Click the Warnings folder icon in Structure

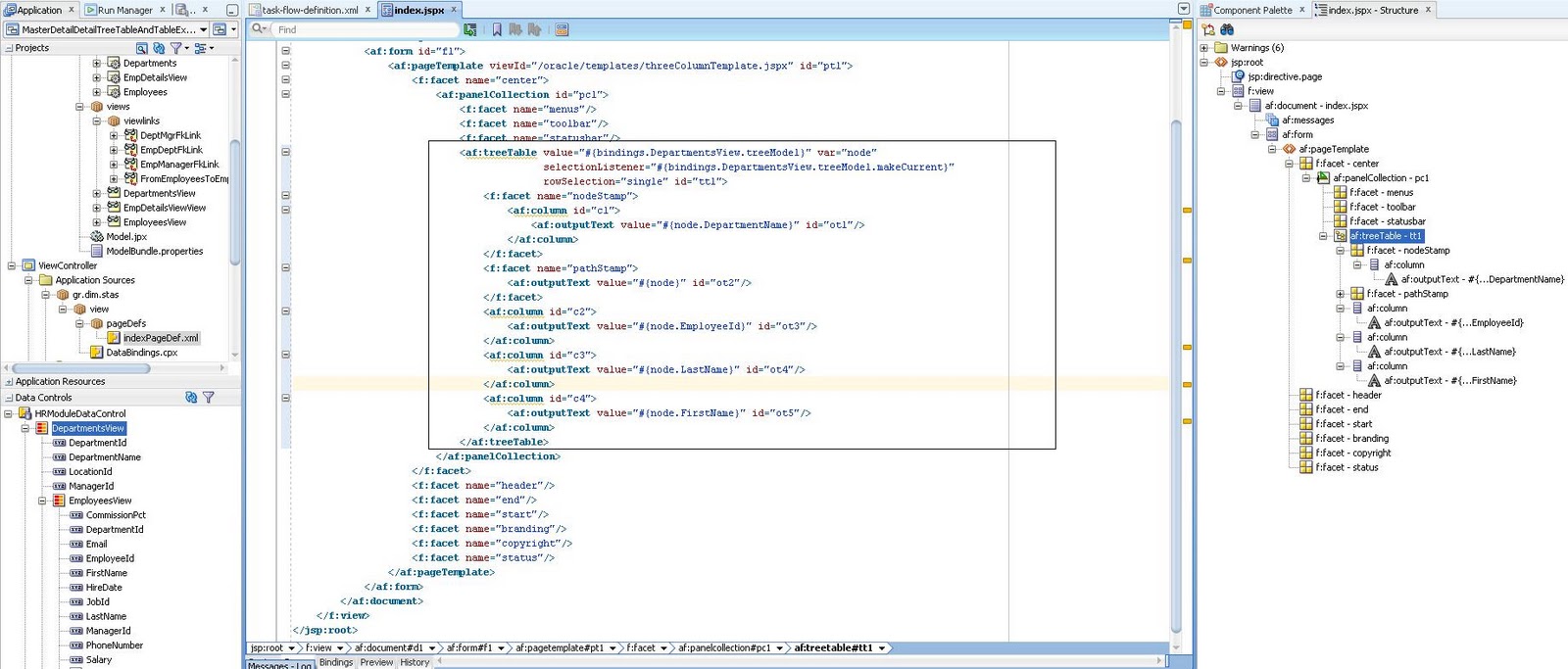(x=1221, y=47)
